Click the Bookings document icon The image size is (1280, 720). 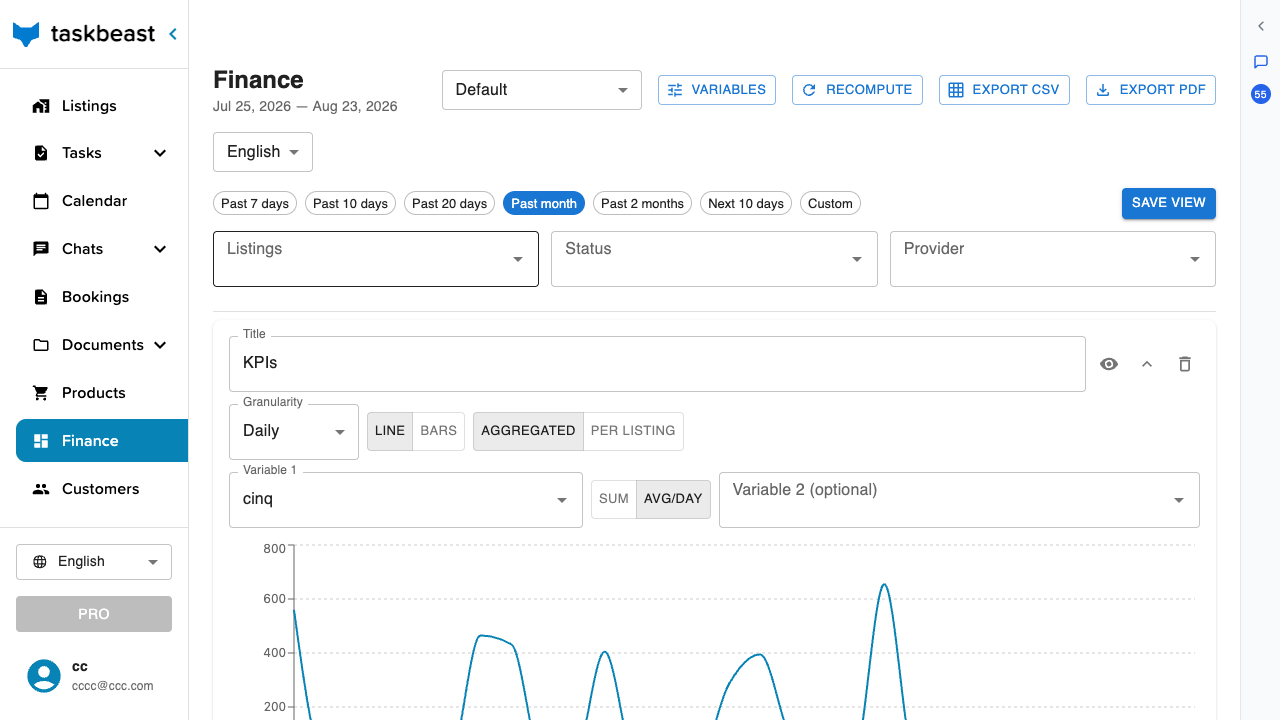pos(41,297)
